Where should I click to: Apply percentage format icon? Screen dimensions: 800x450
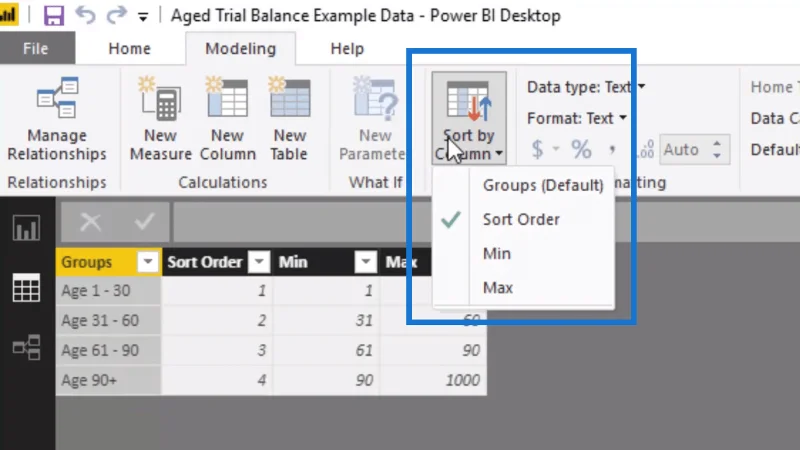click(x=581, y=149)
